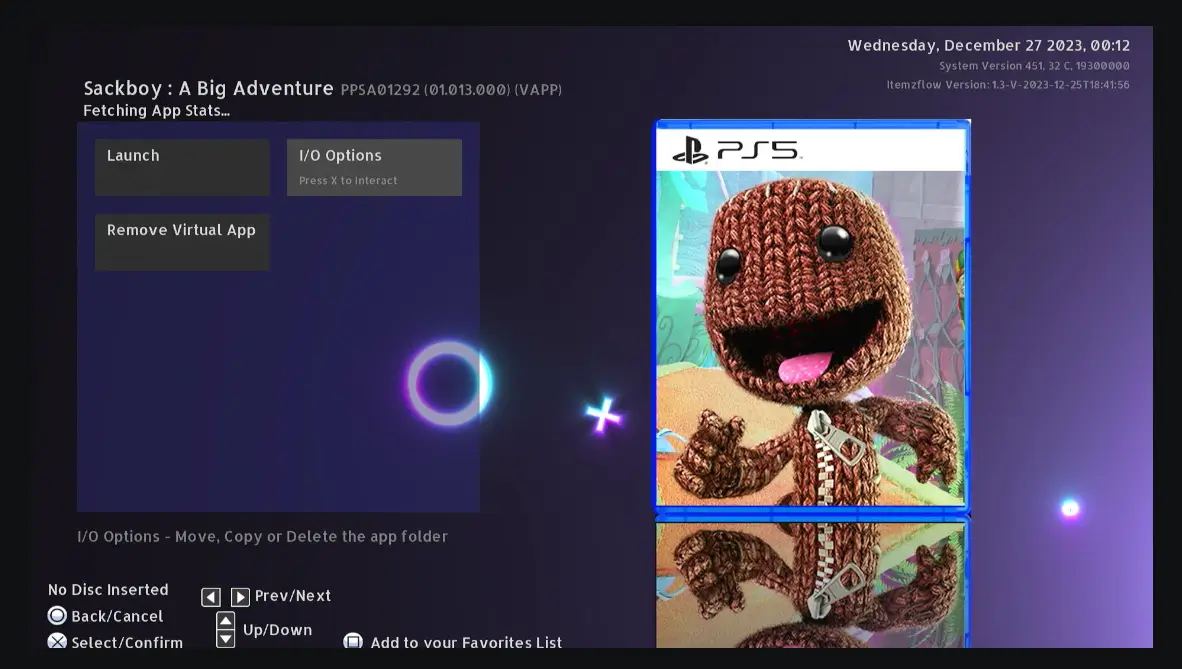Select the Launch menu option
1182x669 pixels.
[182, 167]
